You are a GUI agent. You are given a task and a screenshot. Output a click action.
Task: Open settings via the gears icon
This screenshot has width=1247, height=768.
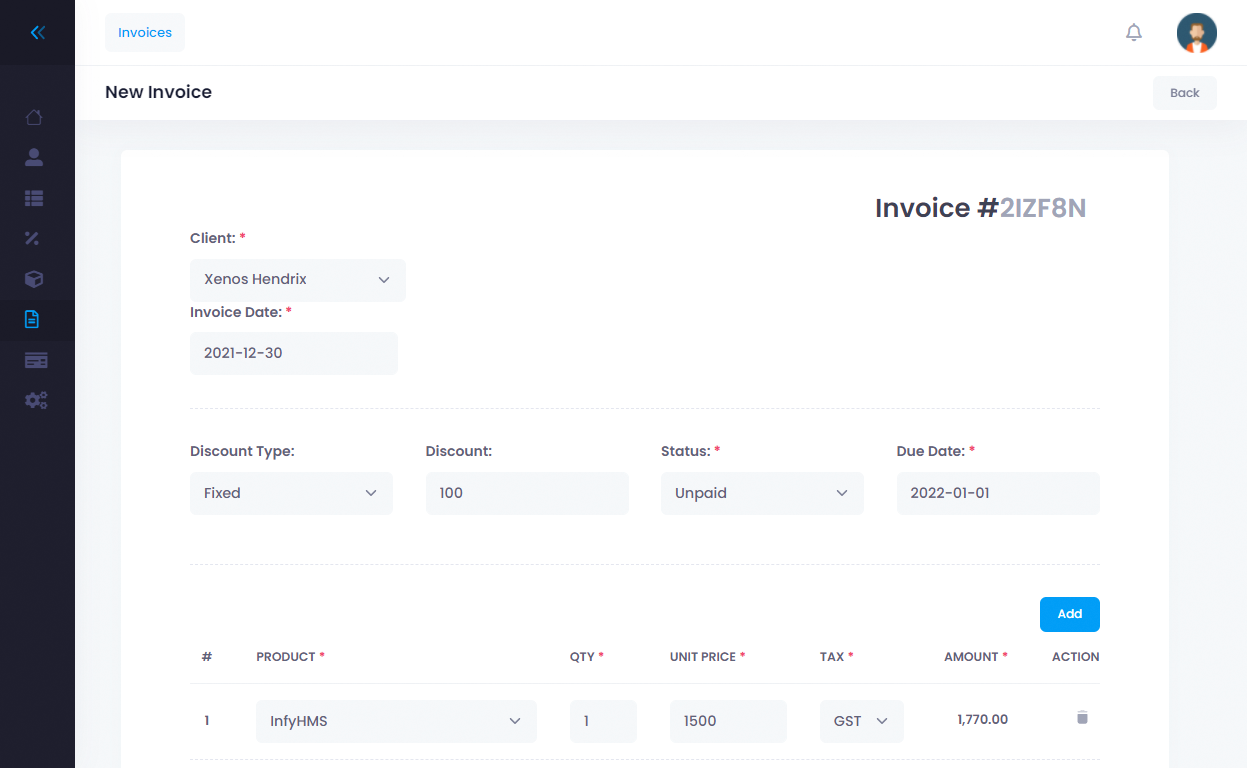coord(36,400)
